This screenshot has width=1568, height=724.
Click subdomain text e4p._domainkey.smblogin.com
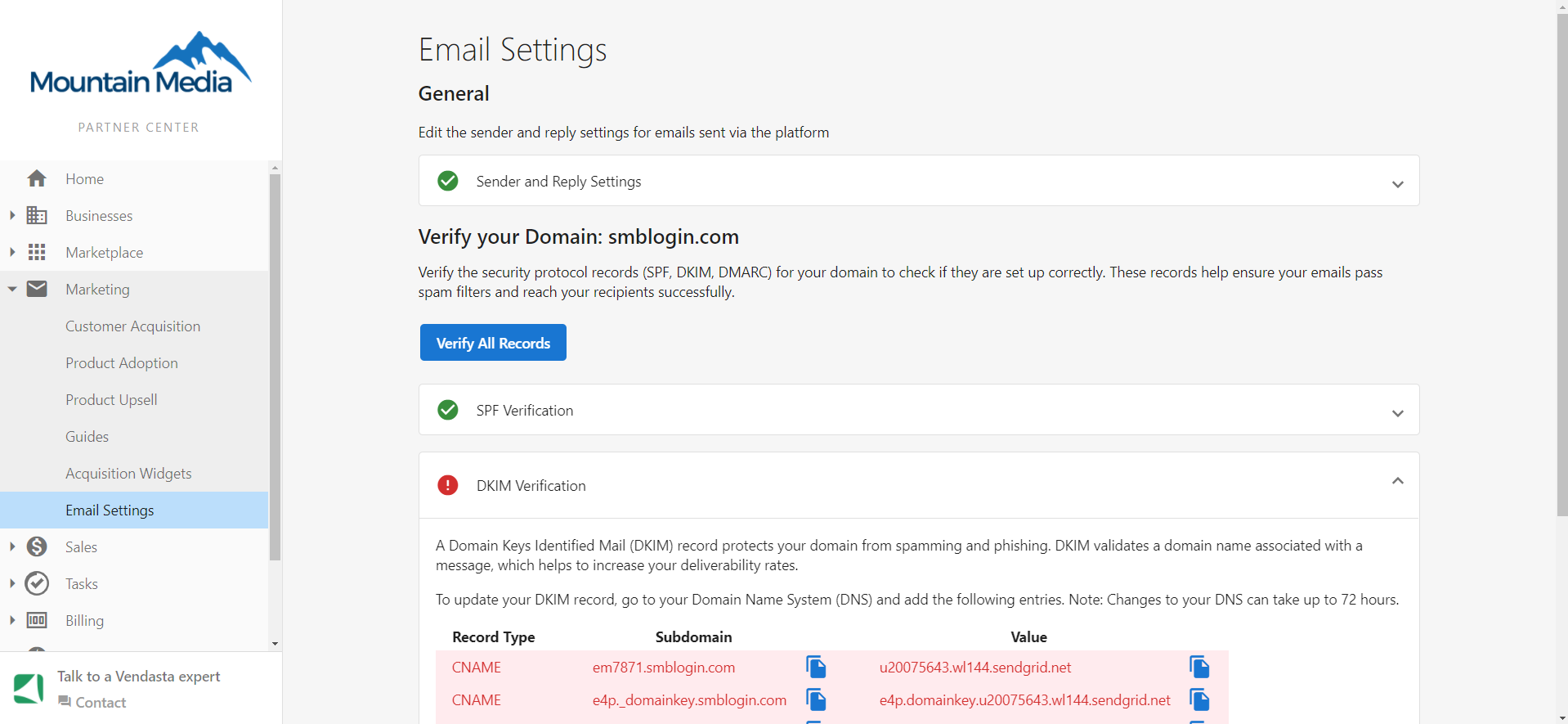click(x=689, y=699)
